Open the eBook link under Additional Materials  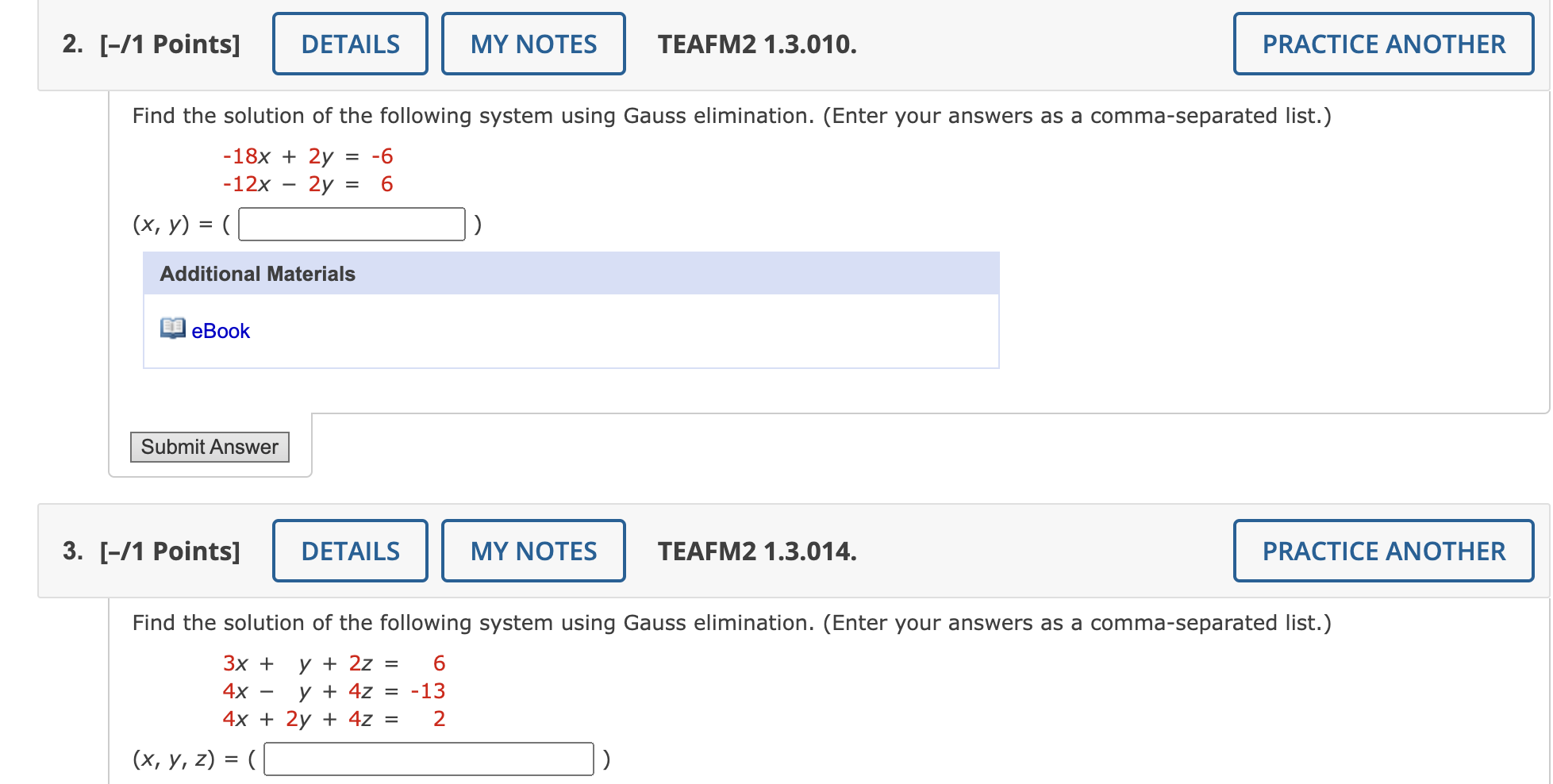coord(219,330)
